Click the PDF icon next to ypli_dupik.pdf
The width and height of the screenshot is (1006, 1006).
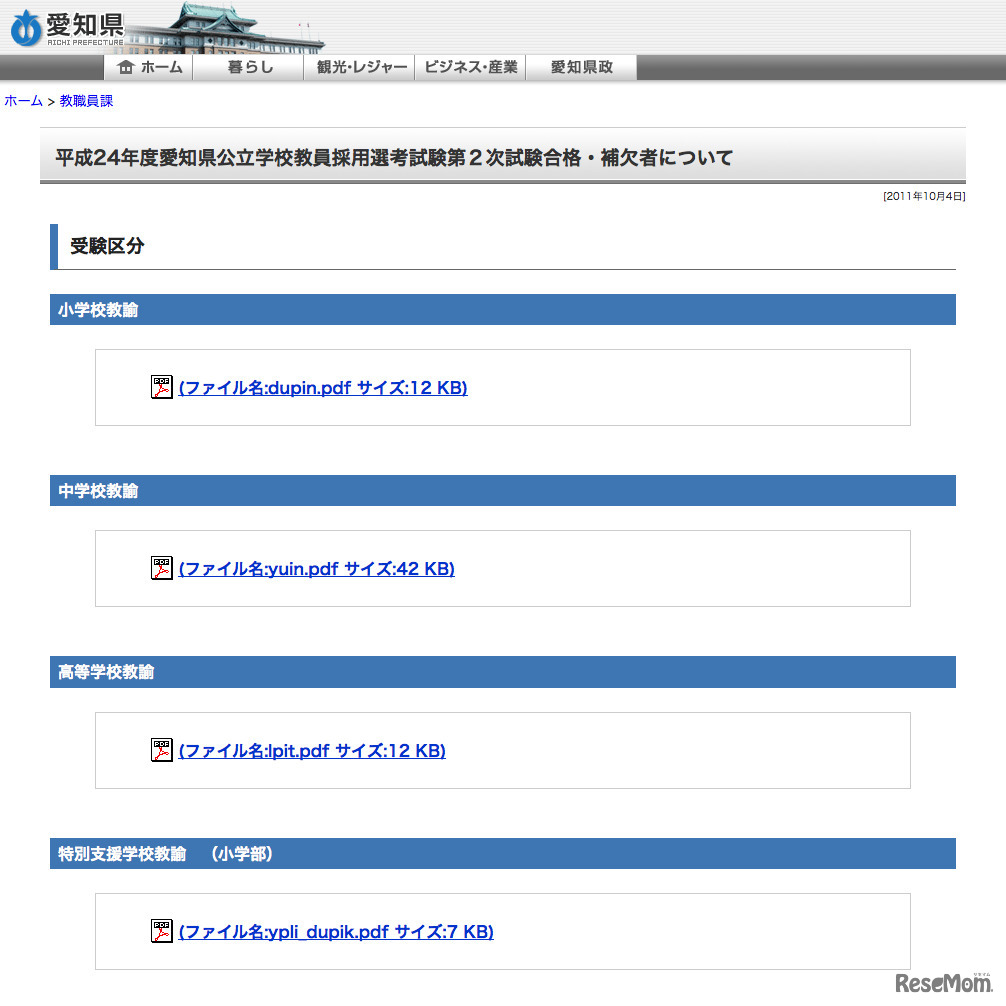click(x=161, y=931)
